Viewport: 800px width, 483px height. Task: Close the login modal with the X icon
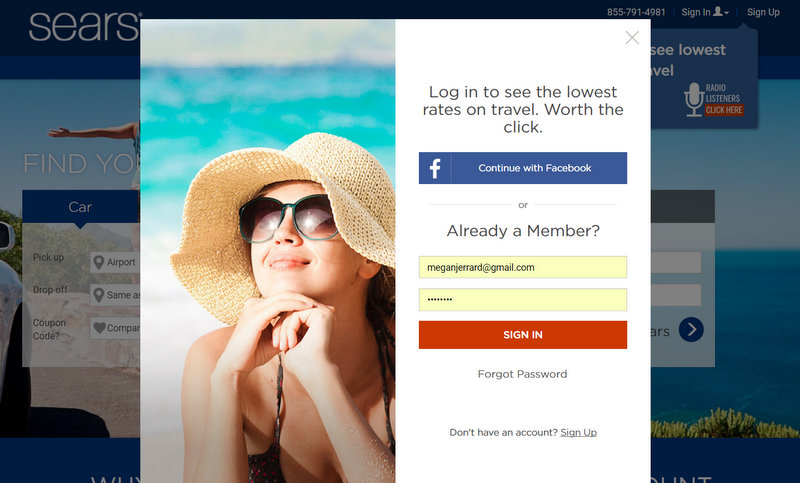(x=632, y=38)
